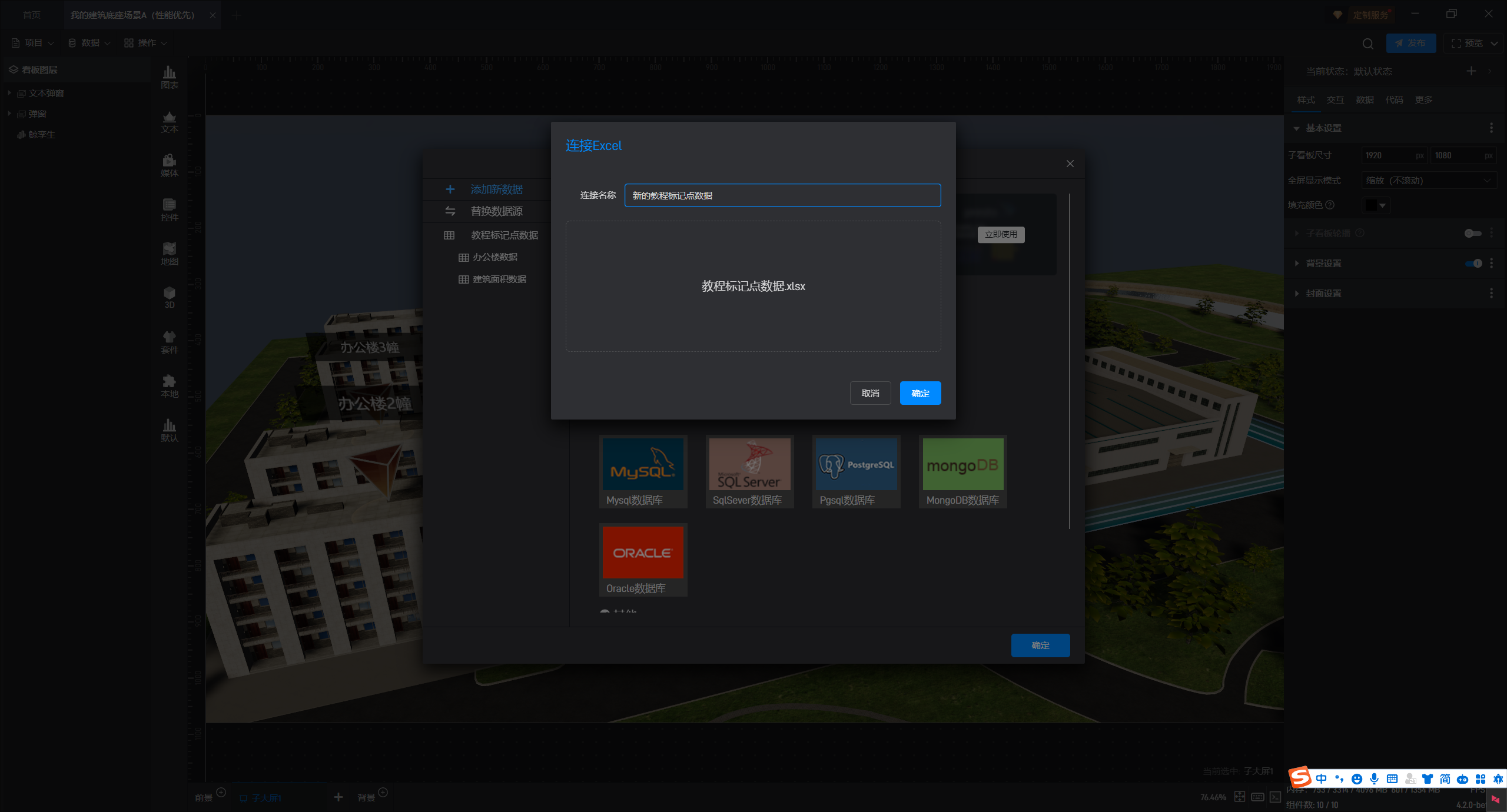
Task: Toggle the 背景设置 switch
Action: coord(1473,264)
